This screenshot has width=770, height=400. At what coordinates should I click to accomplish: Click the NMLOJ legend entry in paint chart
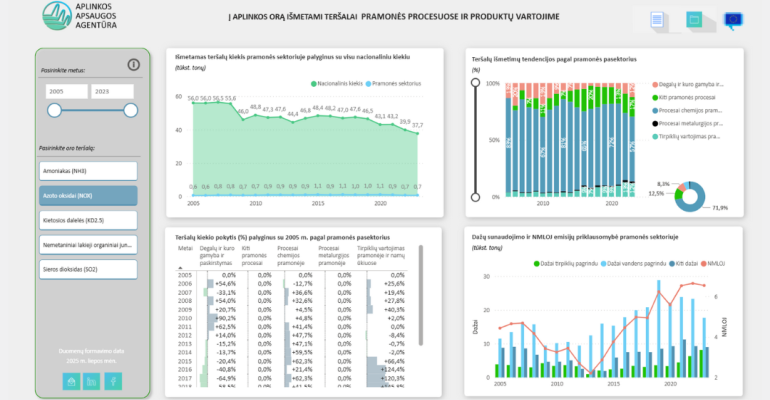point(713,264)
